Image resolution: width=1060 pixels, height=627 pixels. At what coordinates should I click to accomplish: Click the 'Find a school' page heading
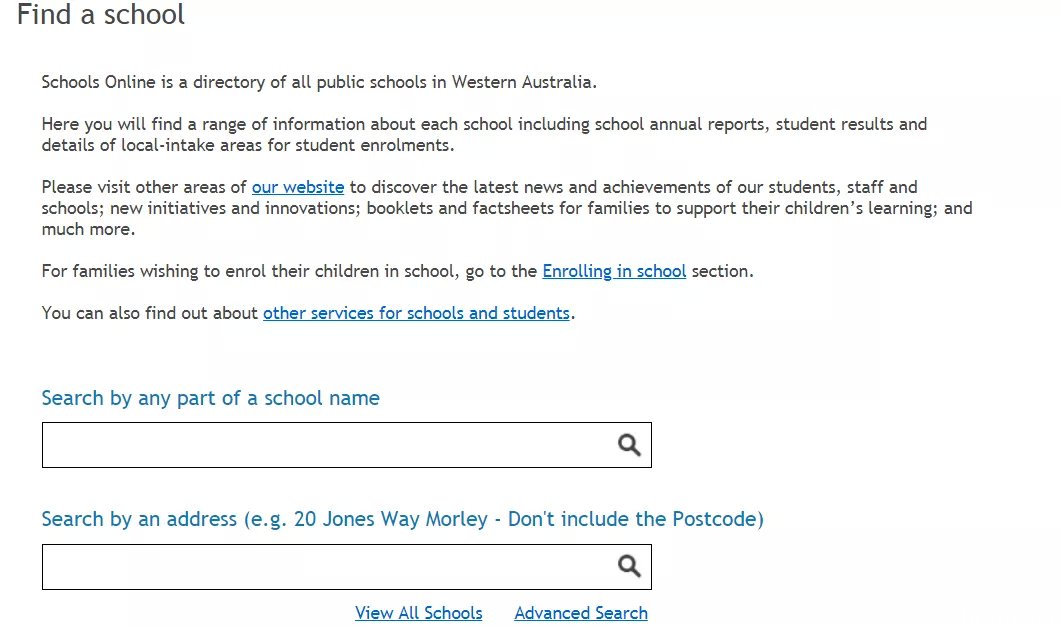pyautogui.click(x=101, y=14)
